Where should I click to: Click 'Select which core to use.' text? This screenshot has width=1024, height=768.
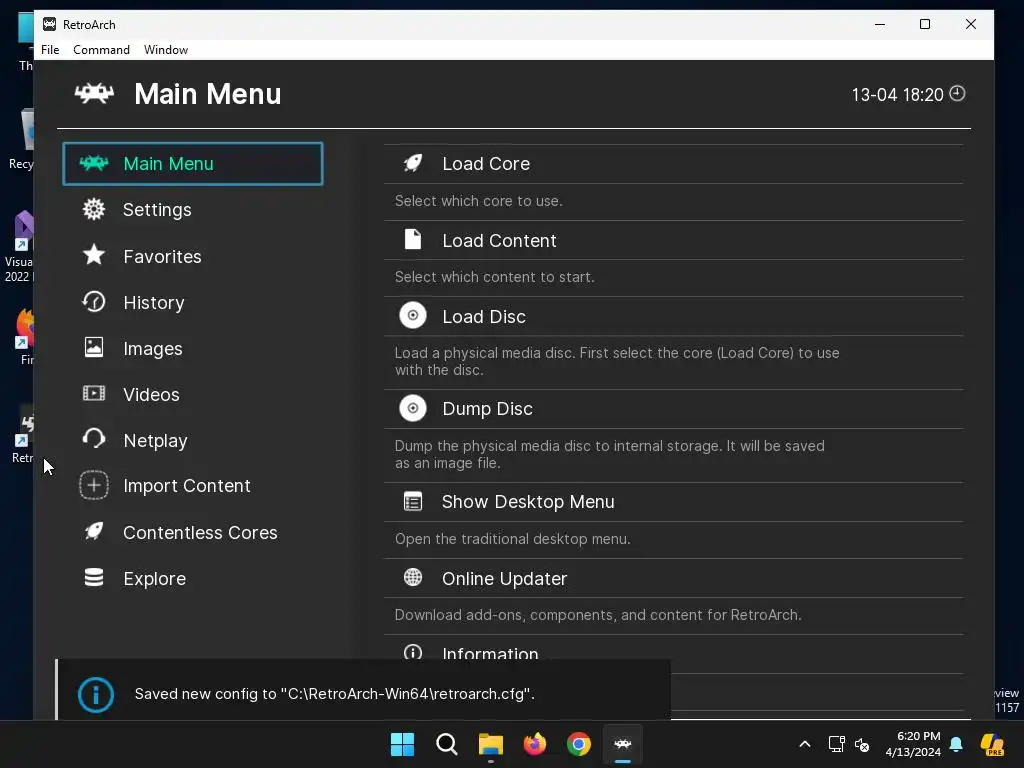tap(479, 201)
